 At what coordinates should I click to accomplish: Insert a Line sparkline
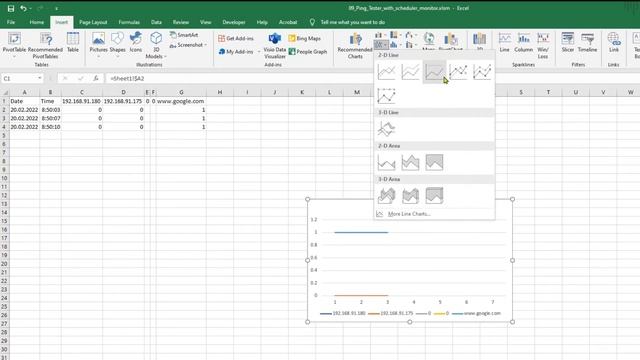coord(504,42)
